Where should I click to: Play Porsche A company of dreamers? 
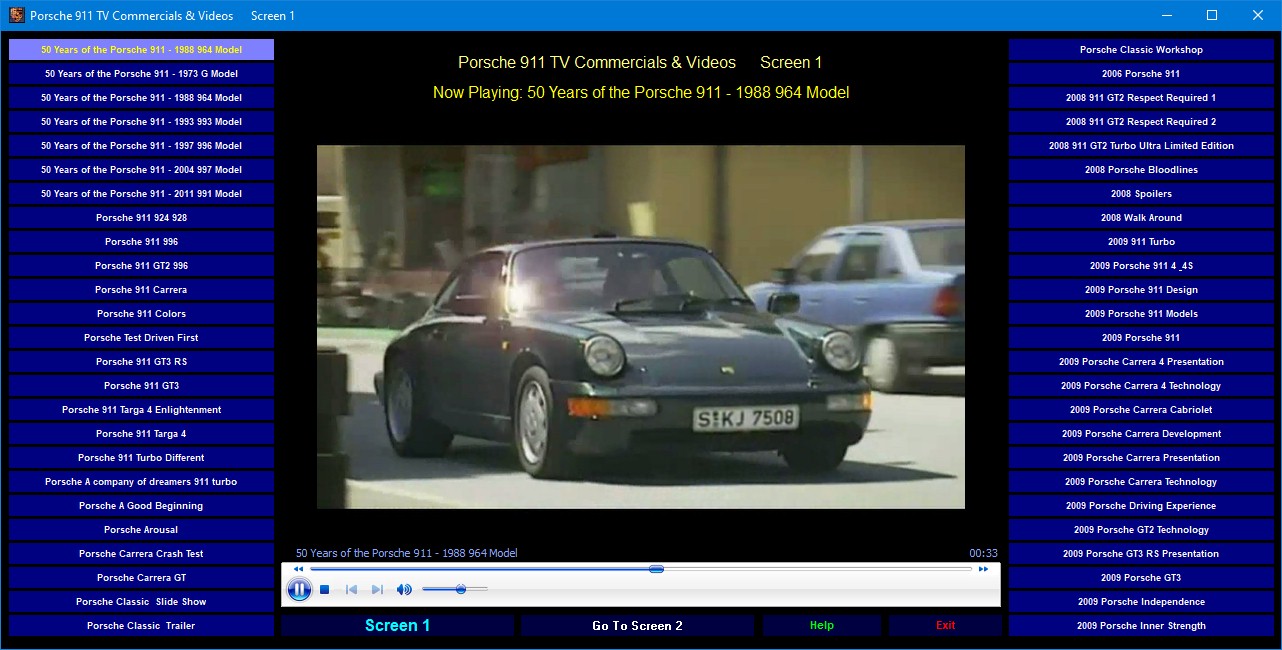click(141, 482)
